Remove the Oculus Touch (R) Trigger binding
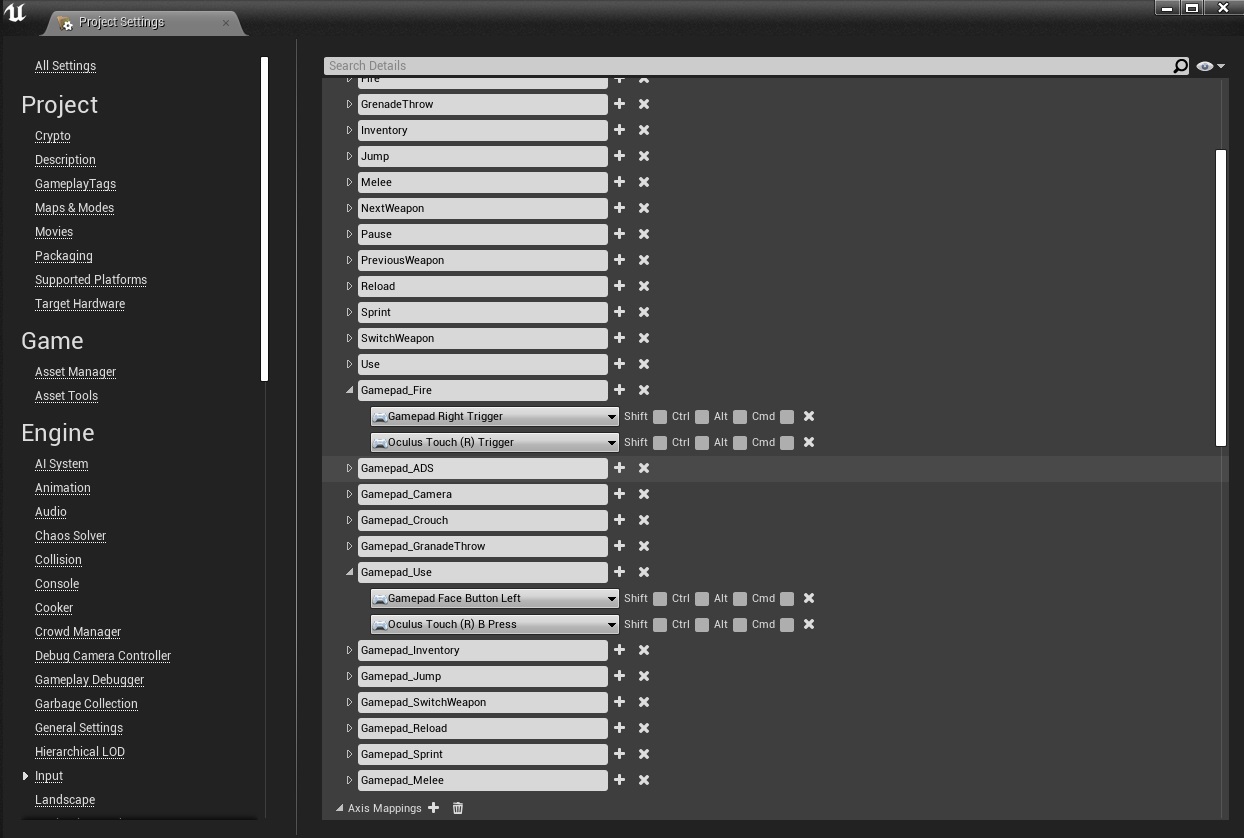This screenshot has width=1244, height=838. (x=809, y=442)
